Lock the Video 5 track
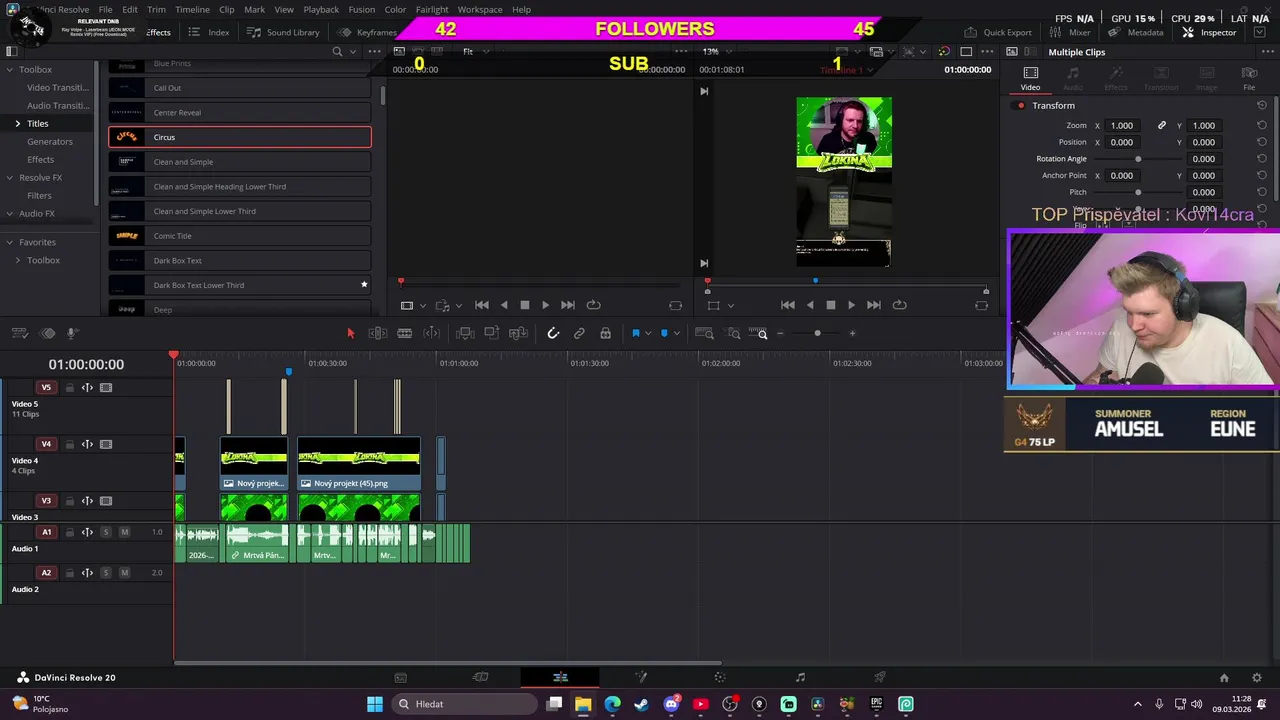The image size is (1280, 720). click(x=69, y=388)
